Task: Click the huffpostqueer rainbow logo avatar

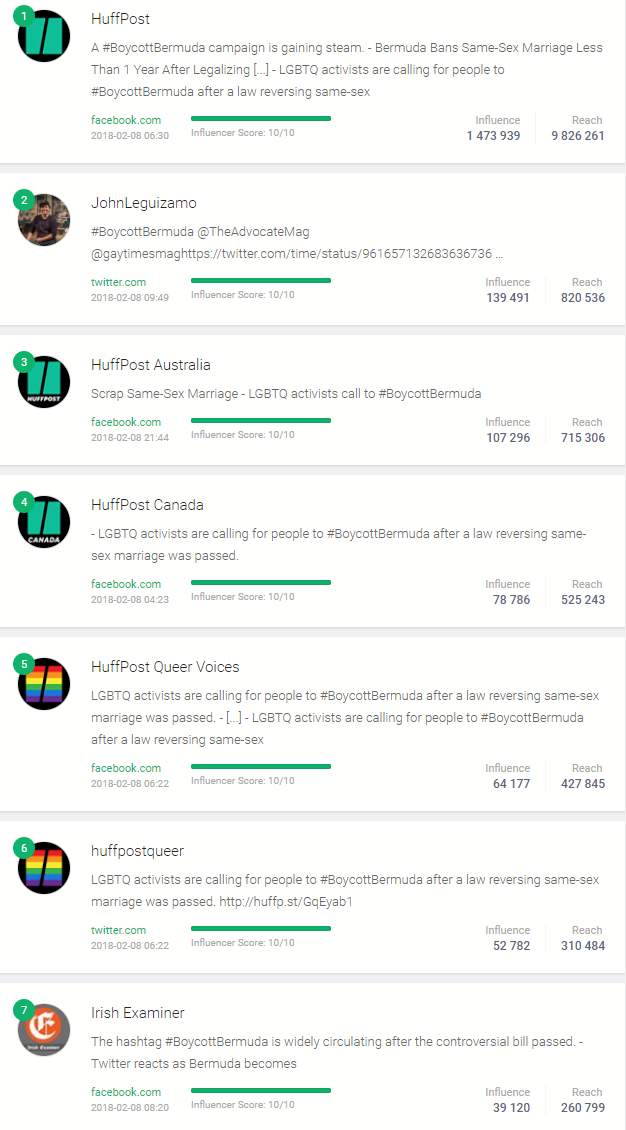Action: coord(44,868)
